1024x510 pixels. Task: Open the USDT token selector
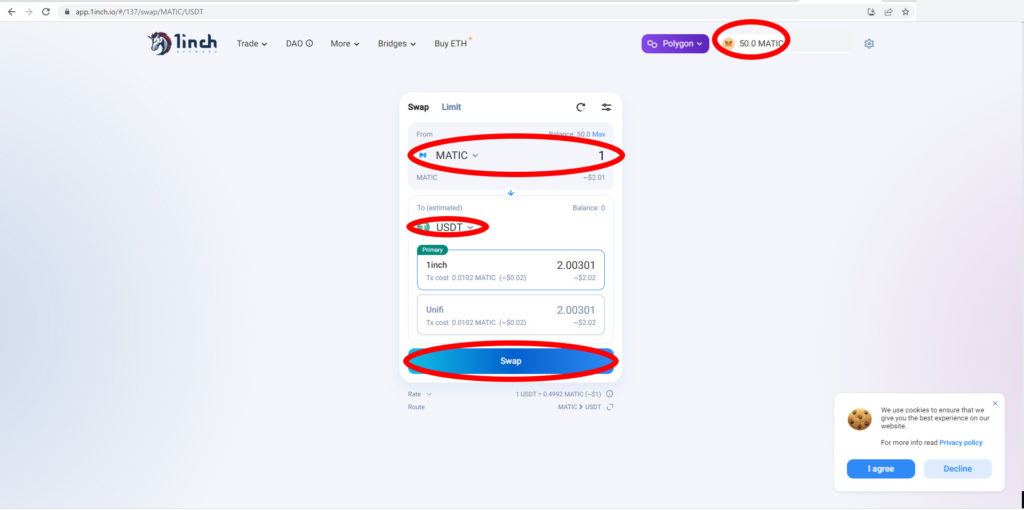(447, 227)
